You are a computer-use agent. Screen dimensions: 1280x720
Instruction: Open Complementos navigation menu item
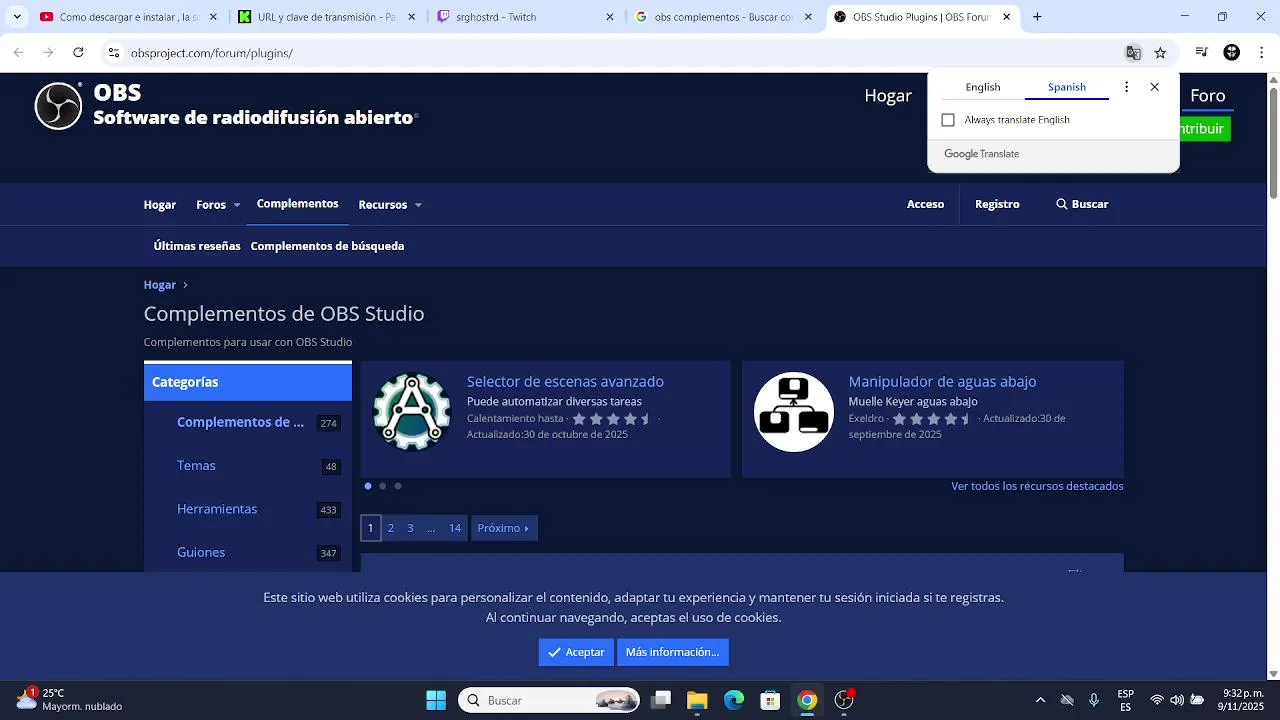coord(297,204)
